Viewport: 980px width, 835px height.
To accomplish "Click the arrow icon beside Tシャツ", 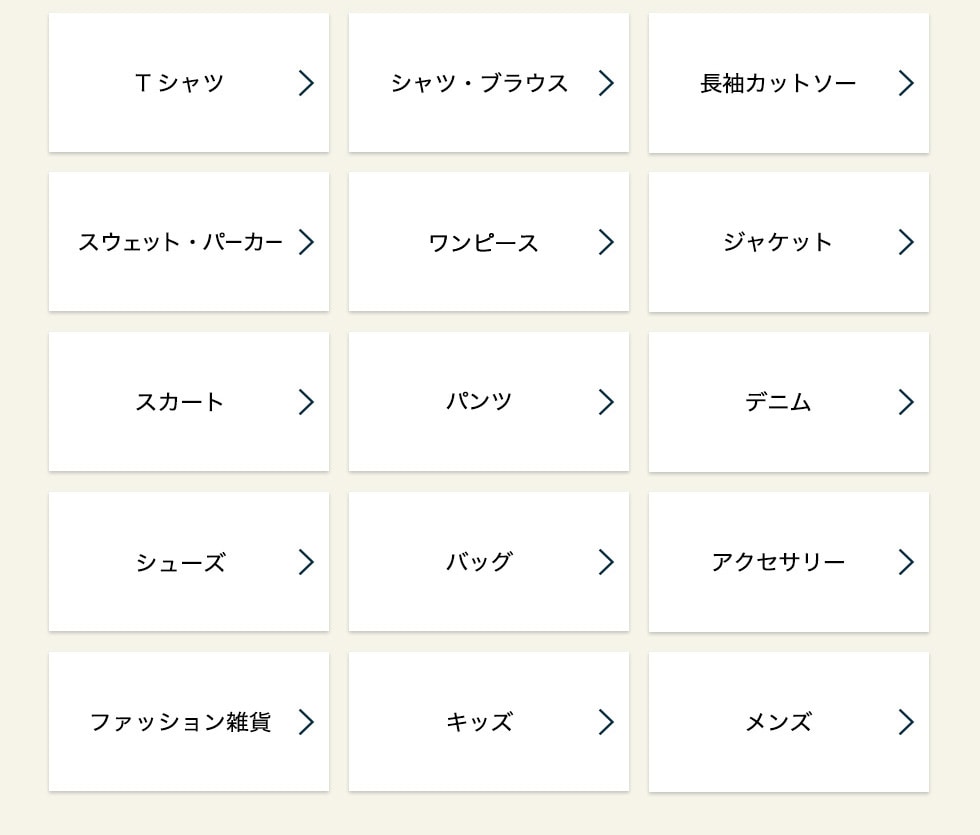I will (306, 83).
